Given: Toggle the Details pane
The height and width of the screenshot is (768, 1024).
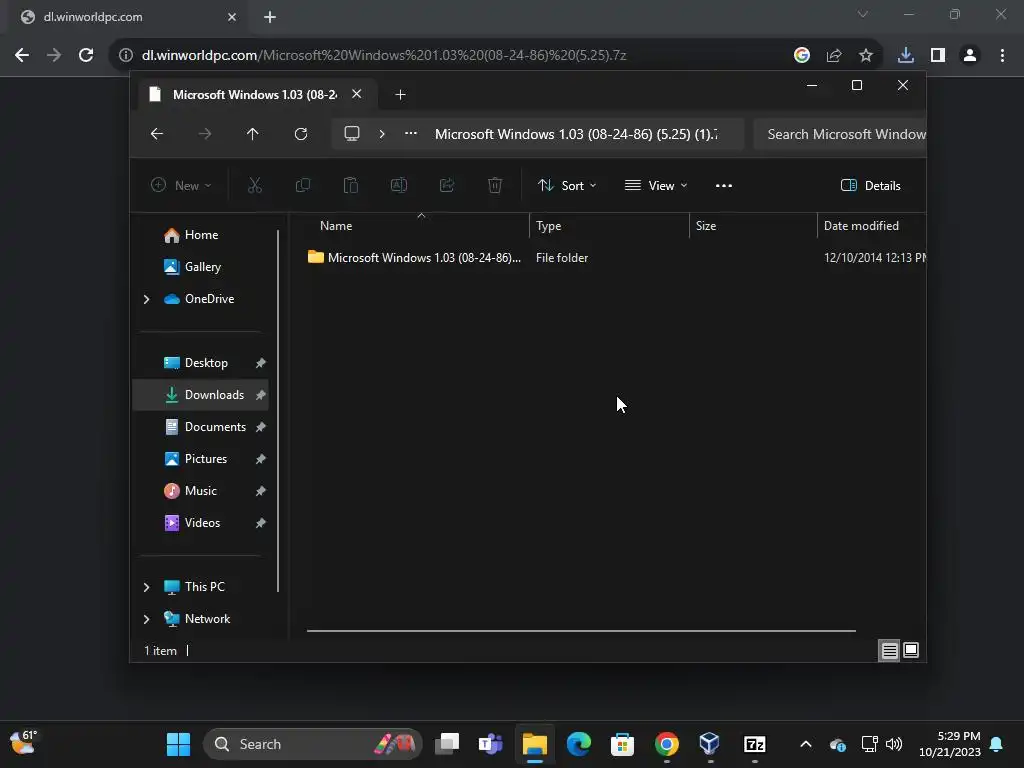Looking at the screenshot, I should coord(871,185).
